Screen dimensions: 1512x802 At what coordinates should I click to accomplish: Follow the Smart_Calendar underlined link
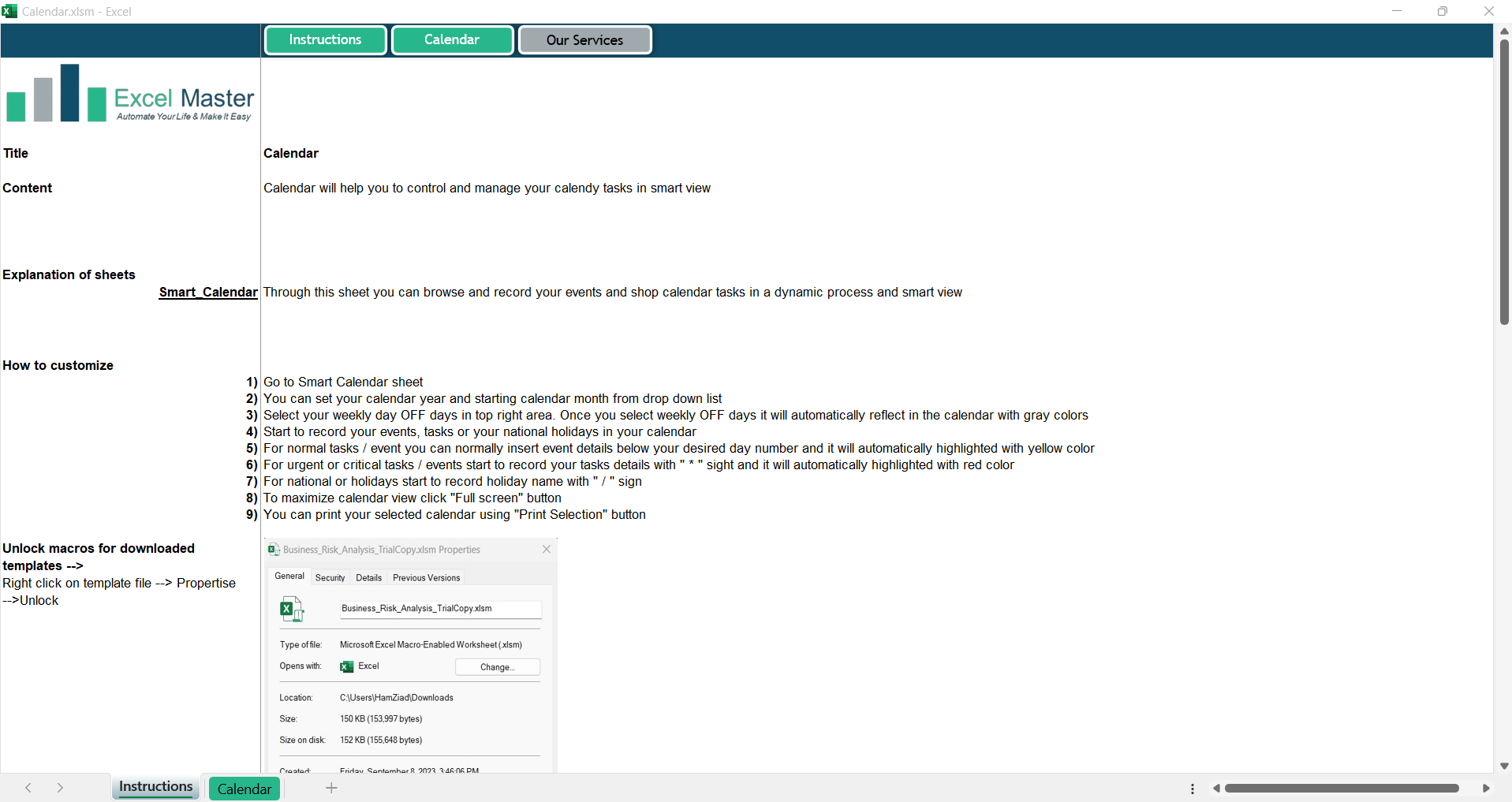point(208,293)
